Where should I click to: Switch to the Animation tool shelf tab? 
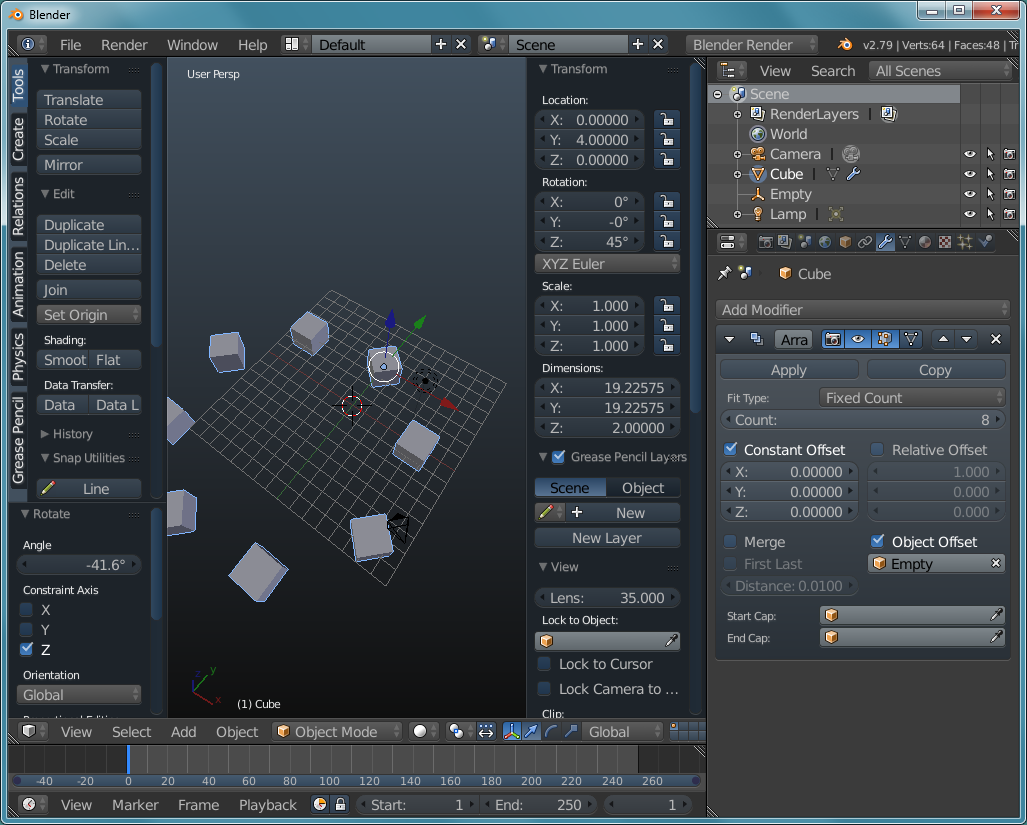coord(18,284)
